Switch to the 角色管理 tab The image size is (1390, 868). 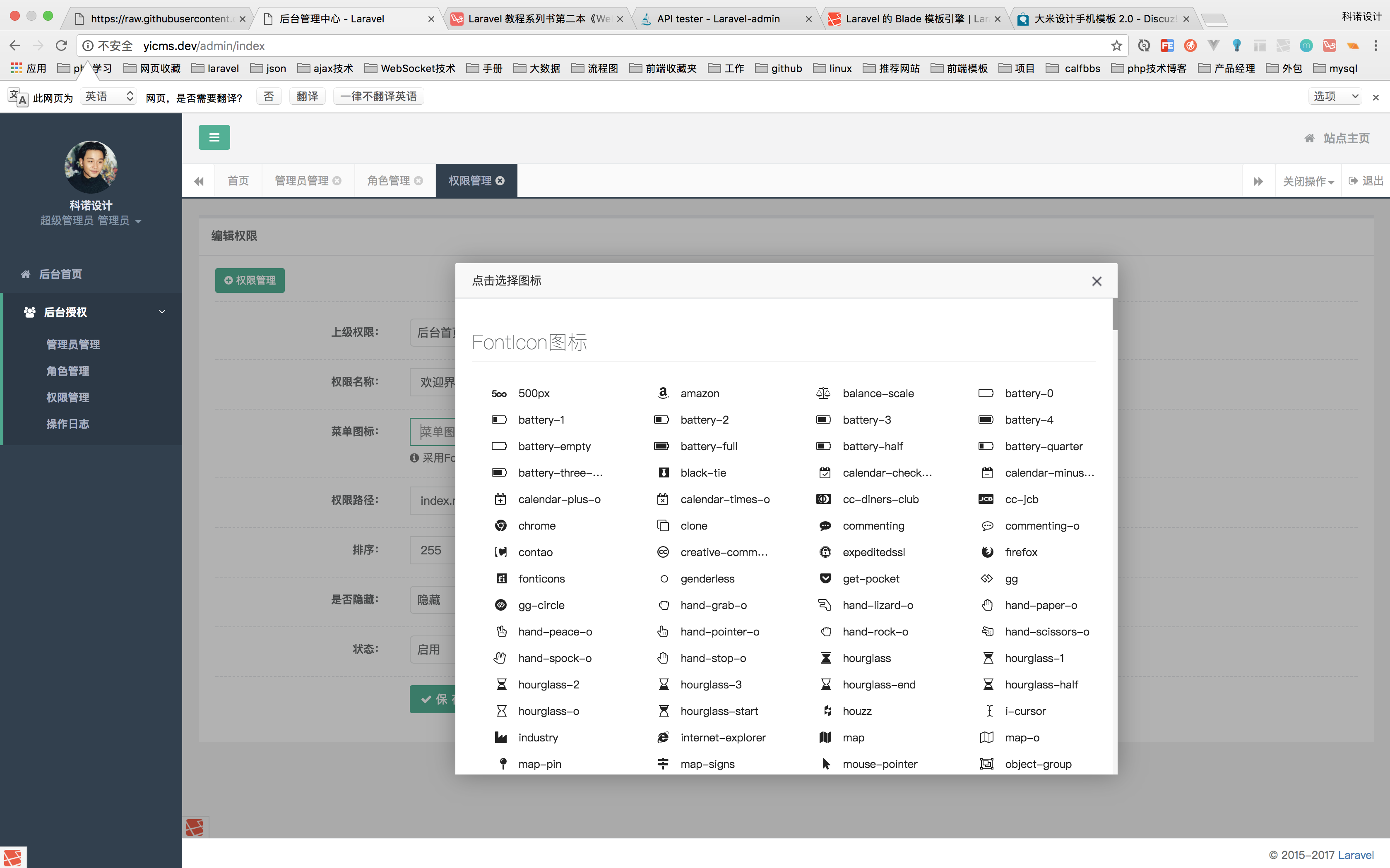(x=389, y=181)
